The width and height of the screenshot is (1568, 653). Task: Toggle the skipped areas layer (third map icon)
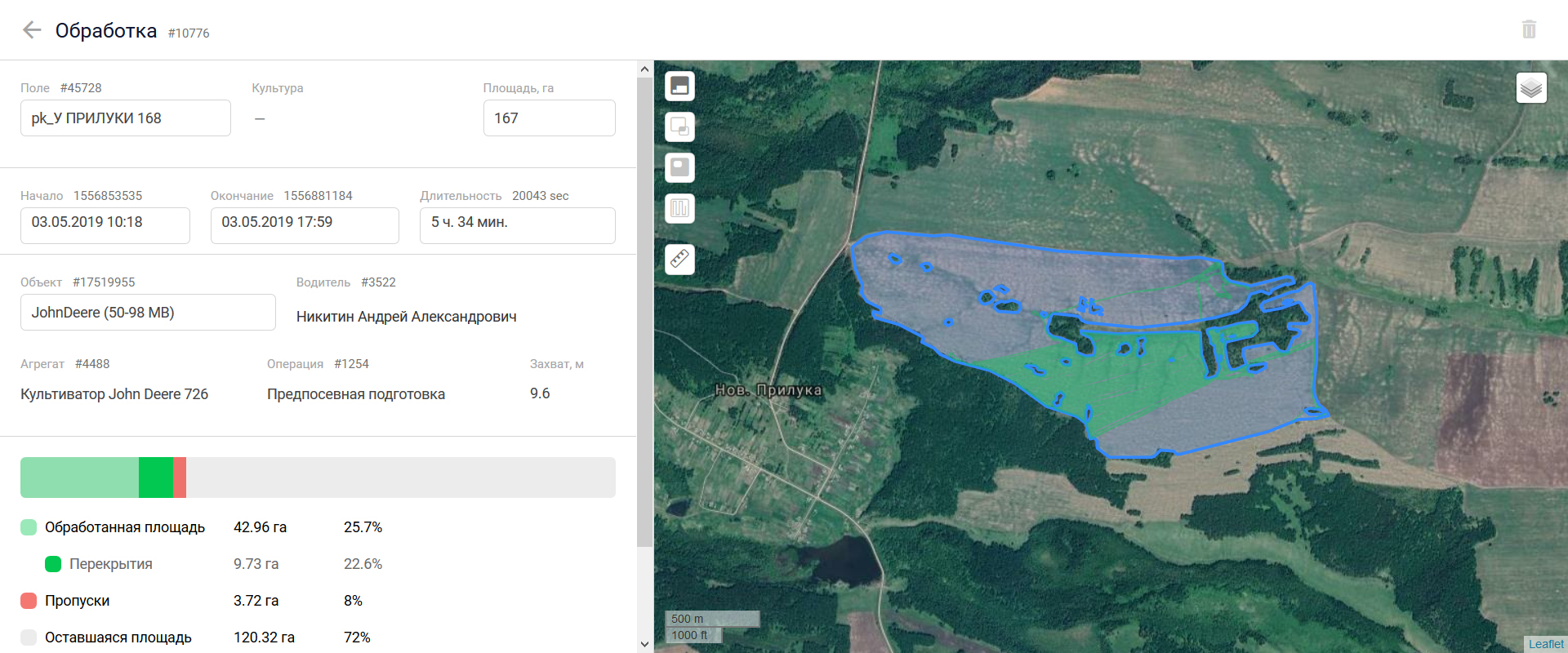[679, 167]
